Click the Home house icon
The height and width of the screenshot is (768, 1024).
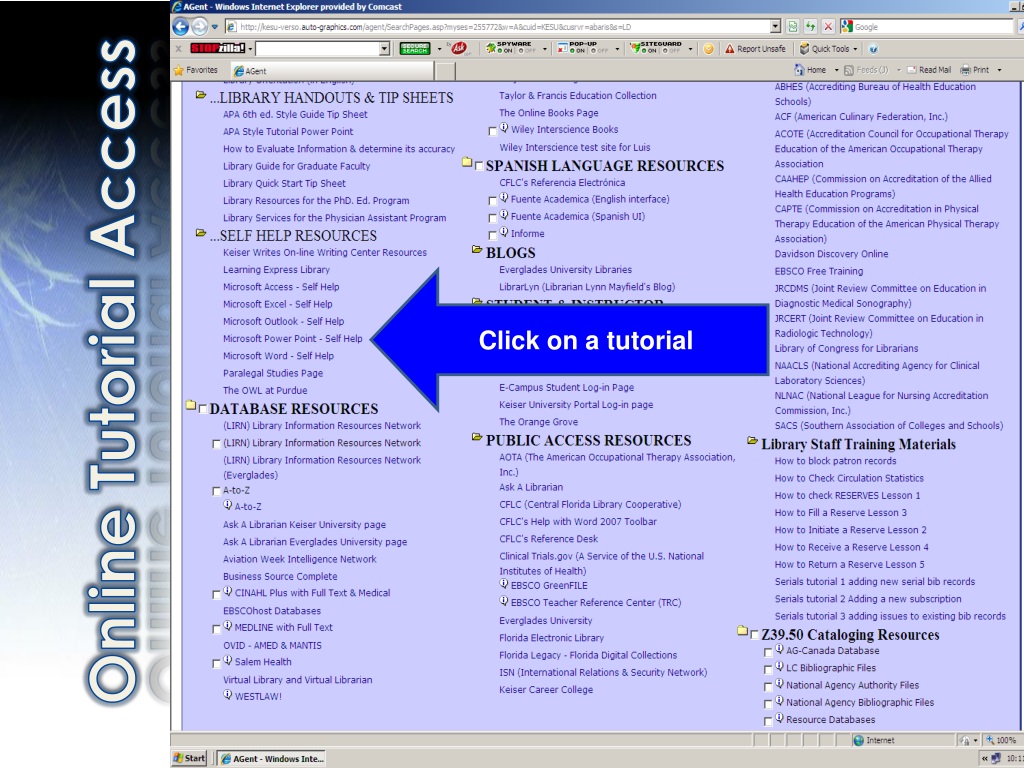pos(799,69)
